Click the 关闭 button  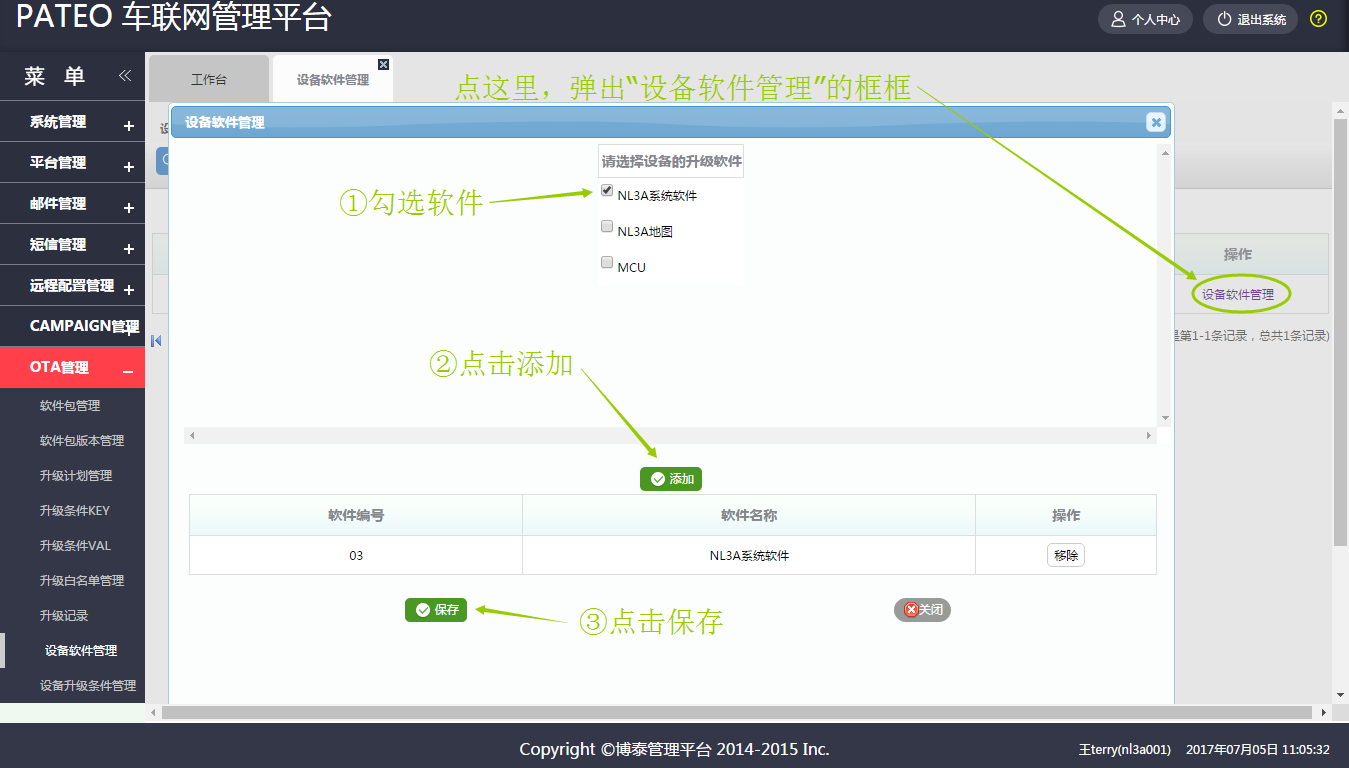[x=922, y=610]
